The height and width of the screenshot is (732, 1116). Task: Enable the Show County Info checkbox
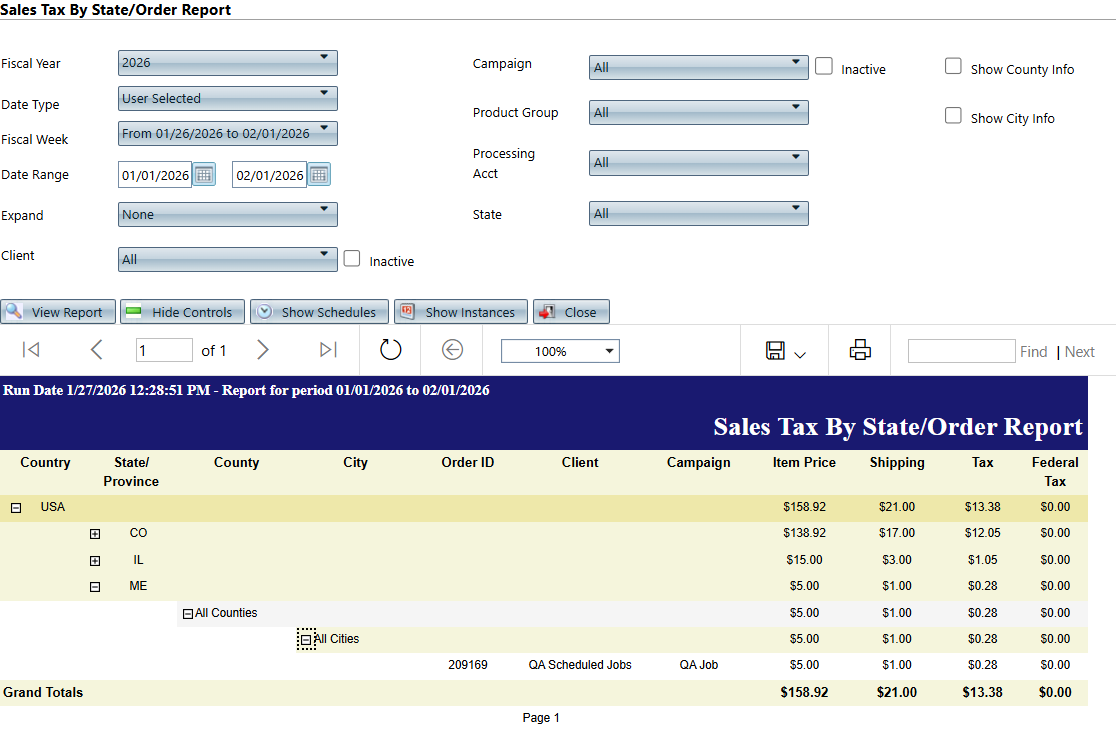click(953, 67)
